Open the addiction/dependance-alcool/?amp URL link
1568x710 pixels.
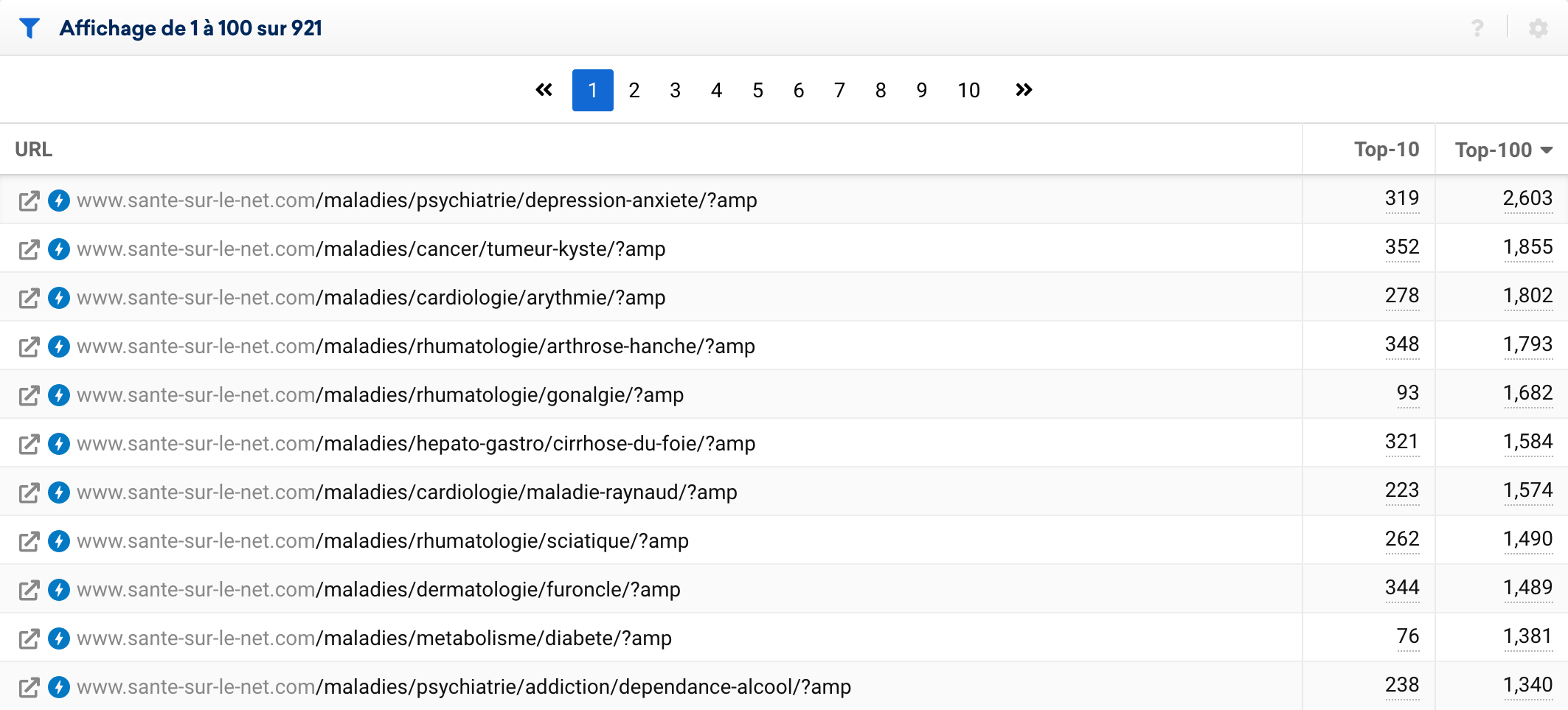coord(464,687)
